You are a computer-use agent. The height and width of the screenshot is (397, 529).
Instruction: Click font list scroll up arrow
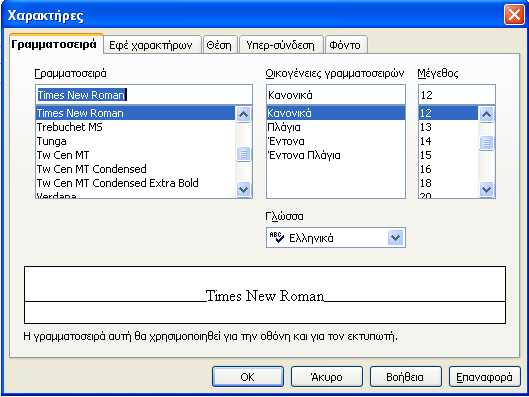coord(243,114)
